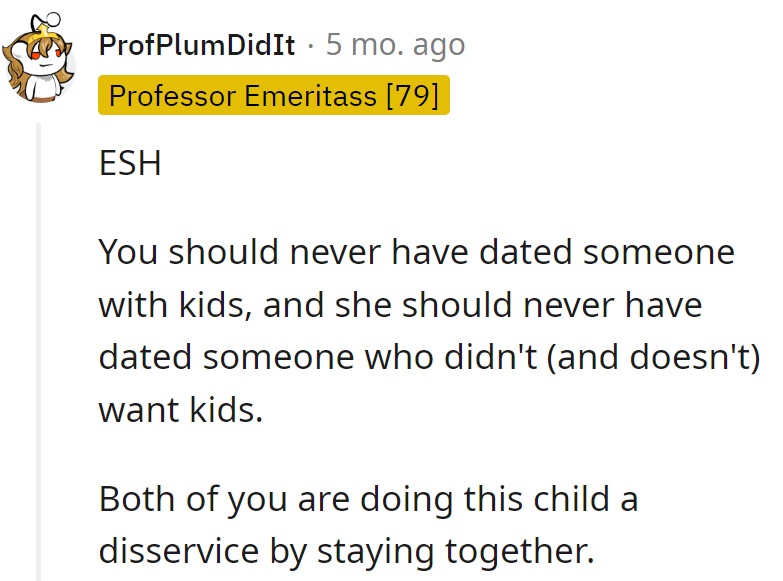Click the Professor Emeritass [79] flair badge

click(x=274, y=96)
